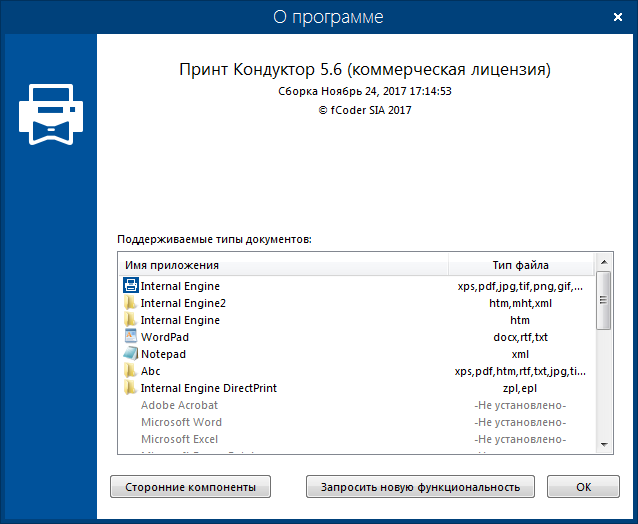Screen dimensions: 638x524
Task: Select the Internal Engine2 entry
Action: tap(357, 303)
